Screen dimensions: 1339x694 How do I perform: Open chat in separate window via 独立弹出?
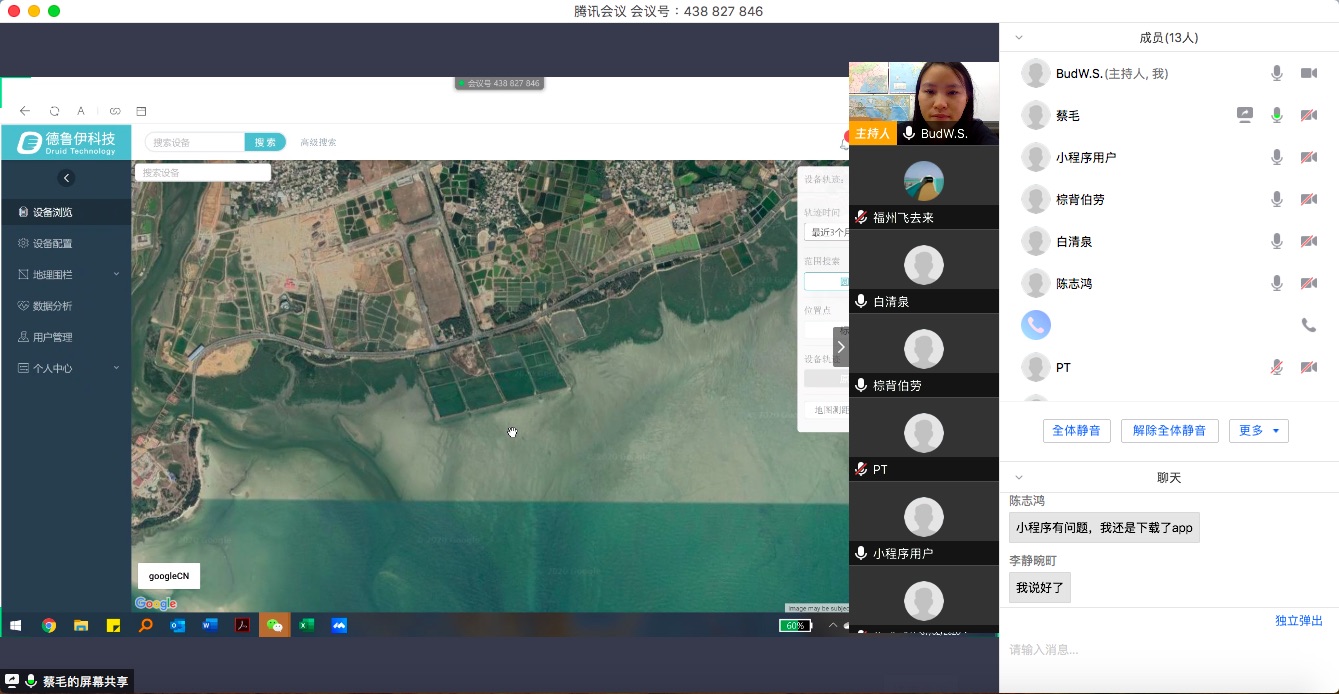(1298, 621)
